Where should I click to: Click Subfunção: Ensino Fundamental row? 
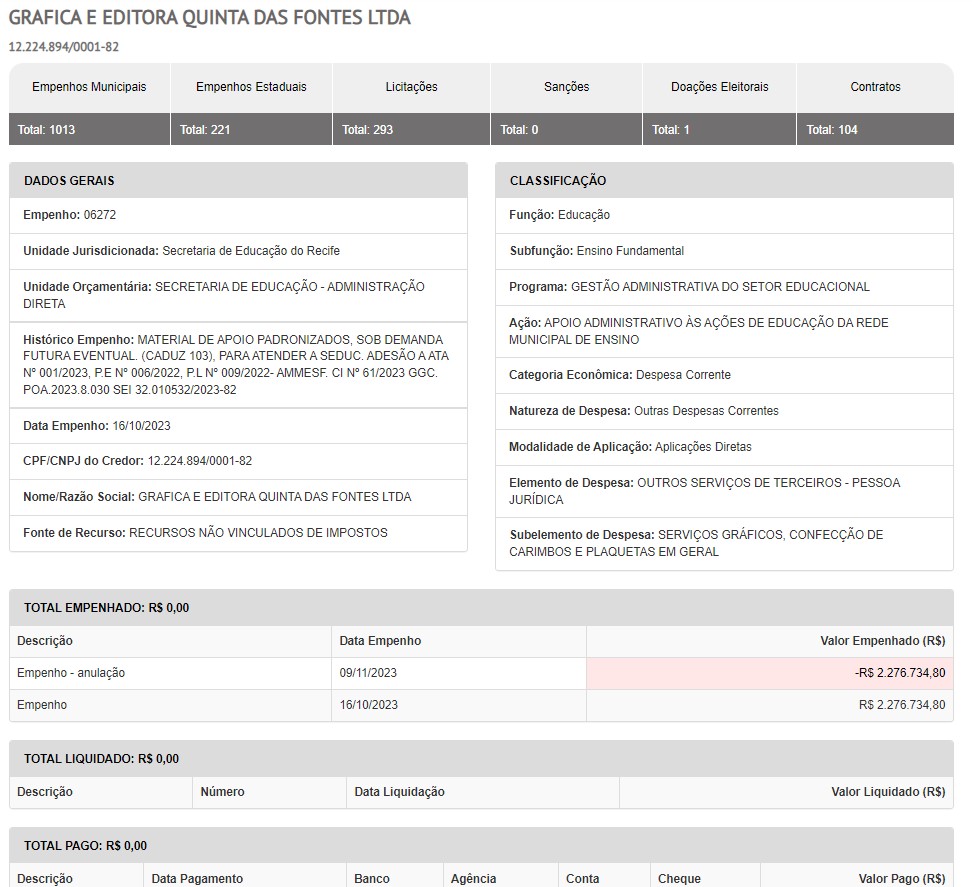(x=724, y=251)
